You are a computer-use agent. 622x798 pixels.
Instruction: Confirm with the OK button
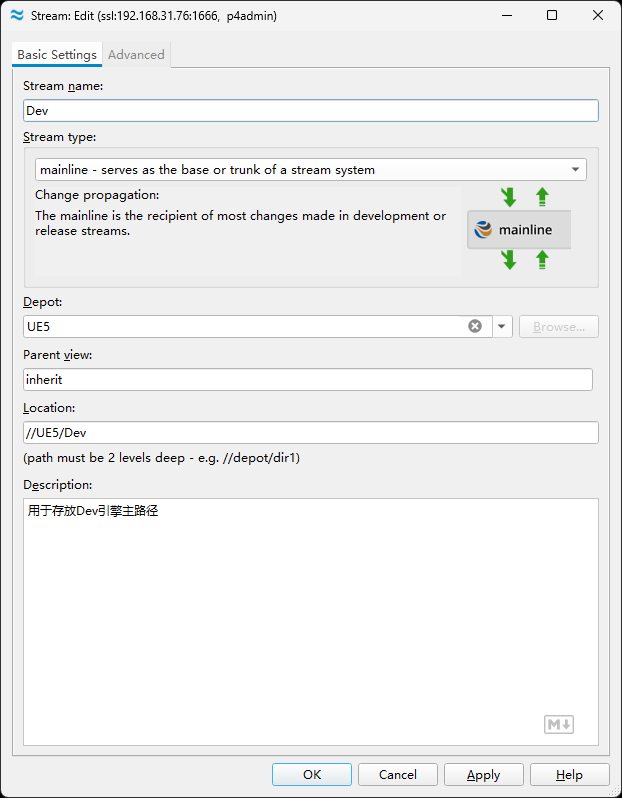(x=312, y=775)
